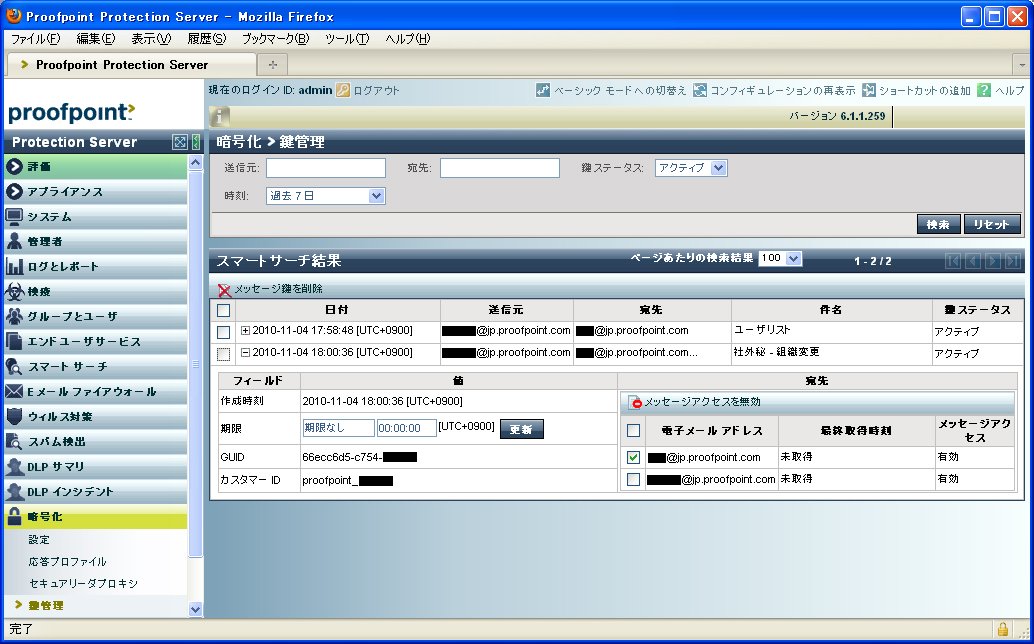
Task: Click the 検索 button
Action: [938, 224]
